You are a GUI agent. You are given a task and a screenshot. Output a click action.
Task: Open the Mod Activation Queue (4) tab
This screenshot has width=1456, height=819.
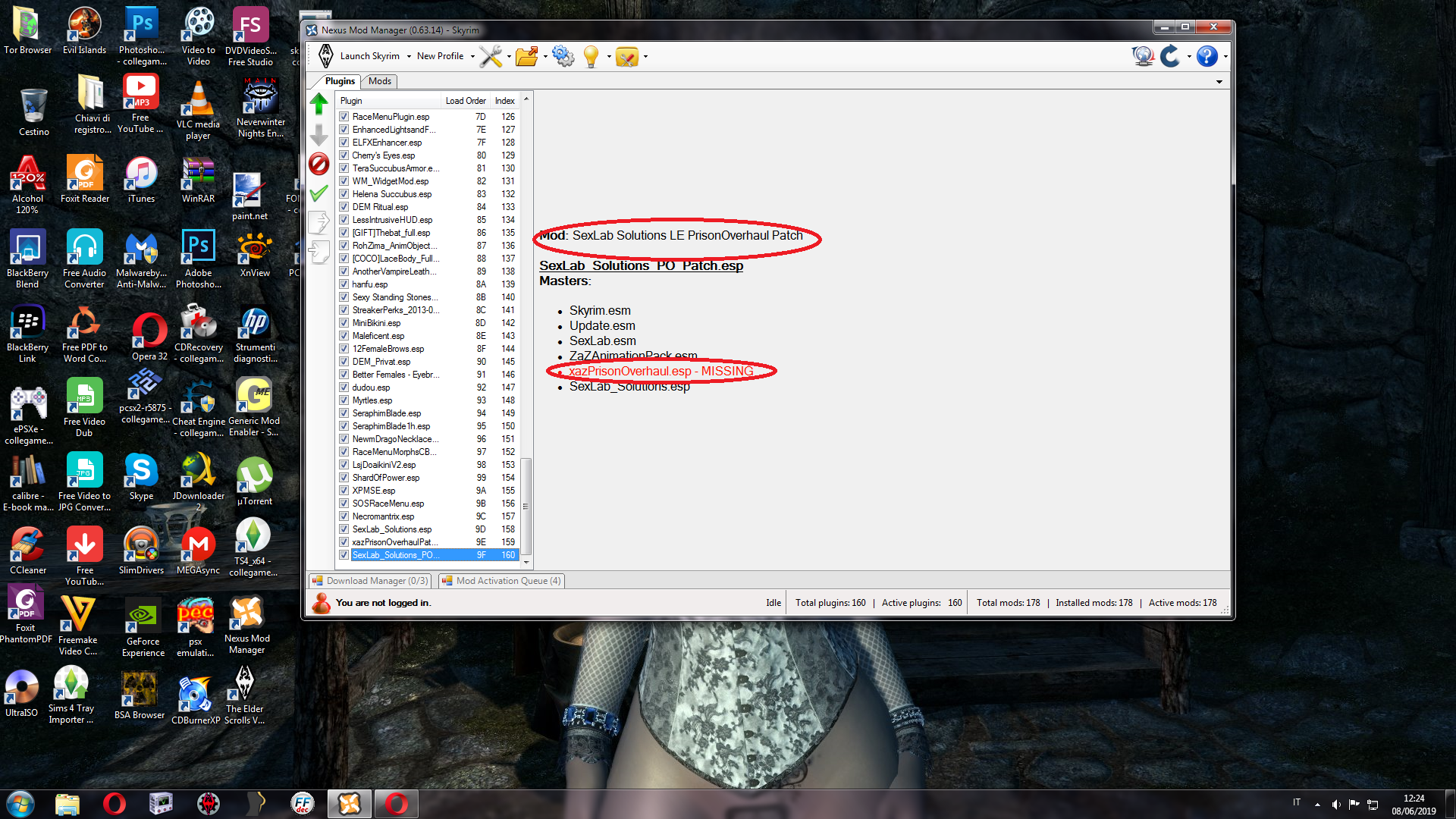point(502,581)
